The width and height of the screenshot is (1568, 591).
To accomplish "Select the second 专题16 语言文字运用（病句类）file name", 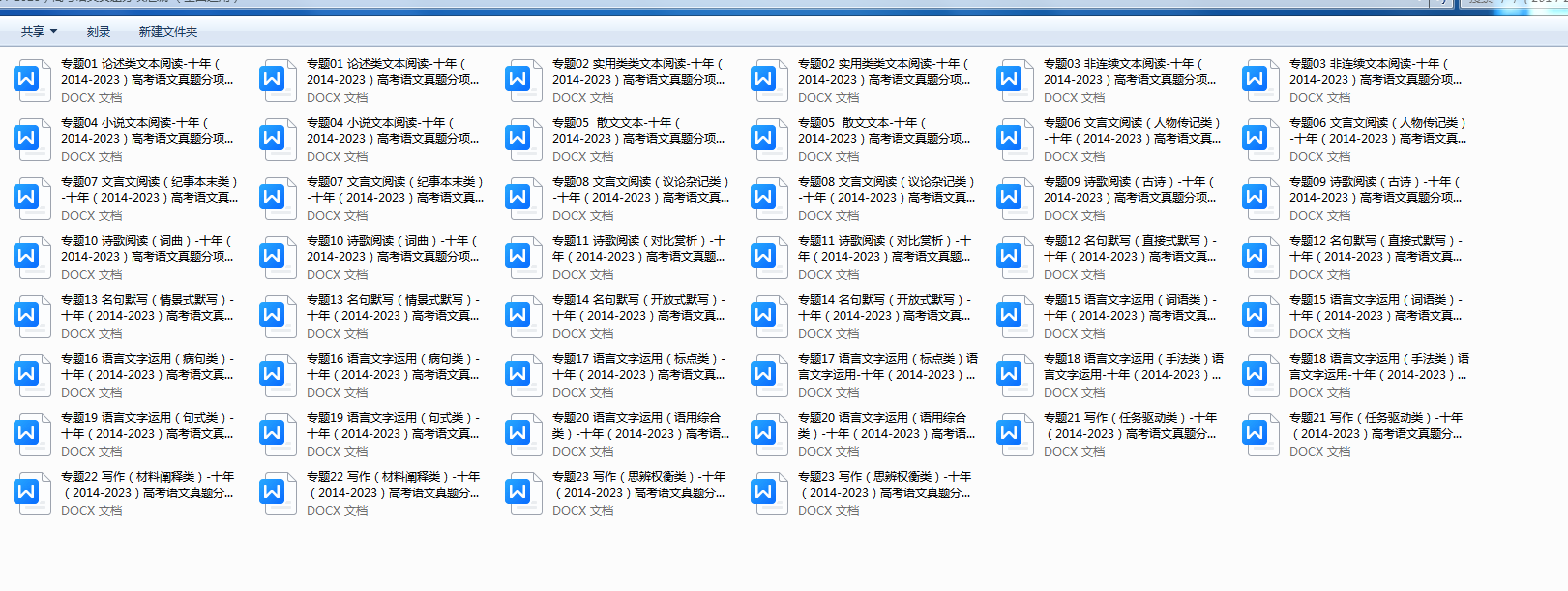I will click(393, 367).
